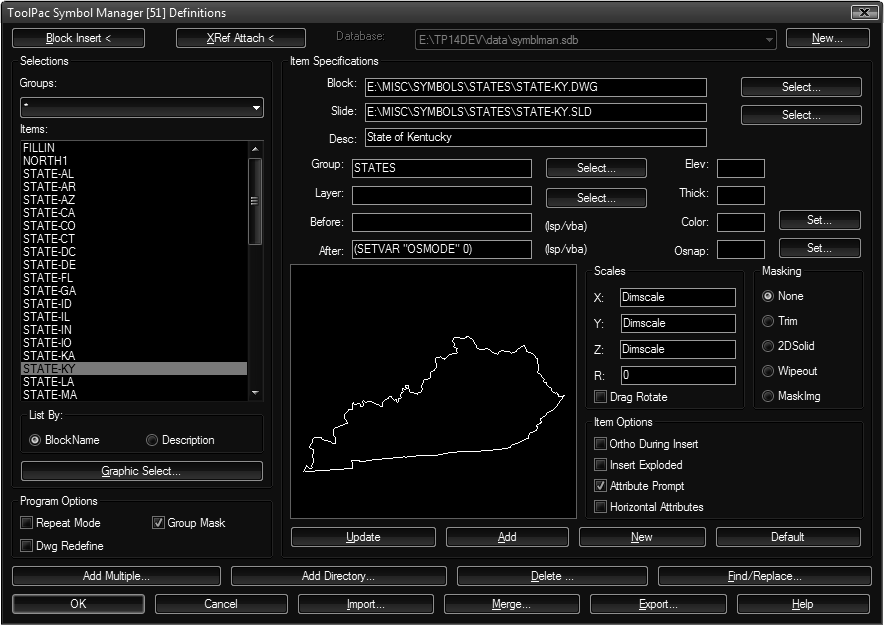Enable the Drag Rotate checkbox
The height and width of the screenshot is (626, 884).
[x=600, y=397]
